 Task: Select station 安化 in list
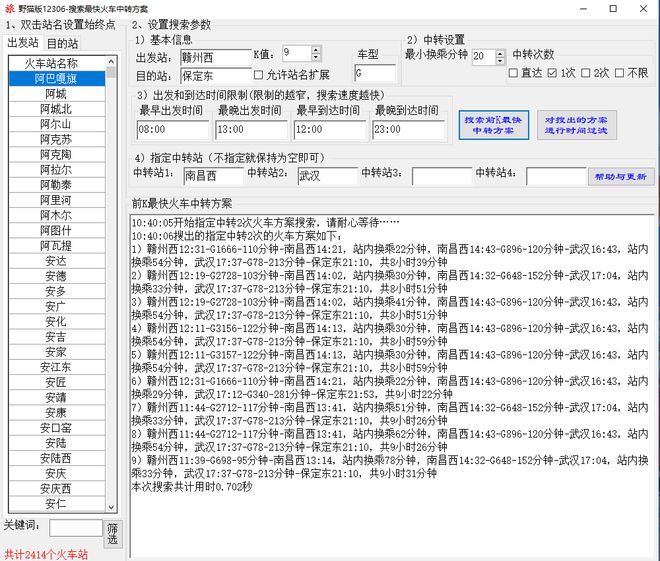click(57, 322)
